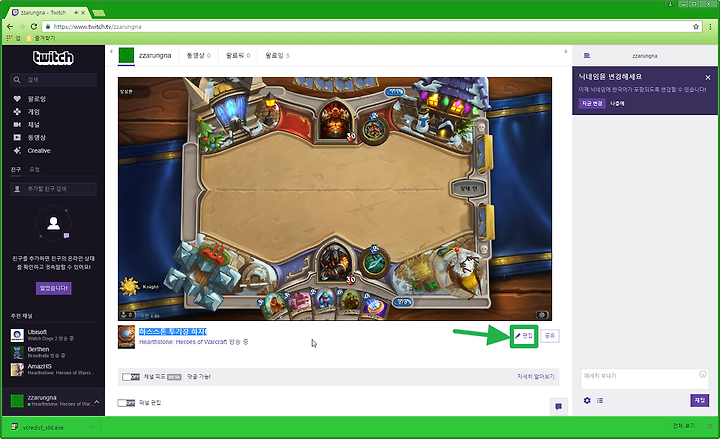Open the Channels camera sidebar icon
720x439 pixels.
[17, 124]
